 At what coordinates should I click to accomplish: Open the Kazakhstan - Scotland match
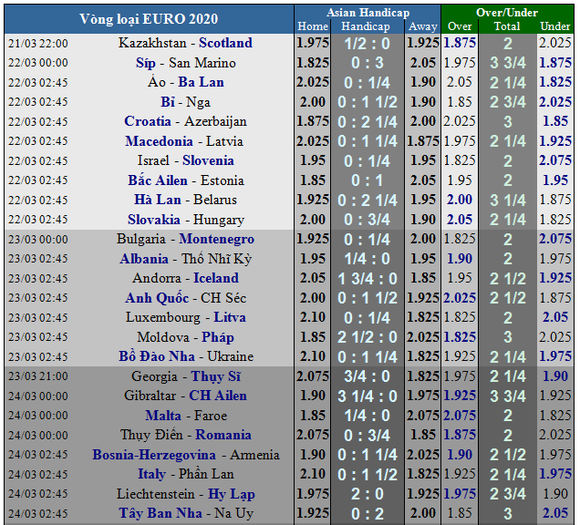point(185,43)
